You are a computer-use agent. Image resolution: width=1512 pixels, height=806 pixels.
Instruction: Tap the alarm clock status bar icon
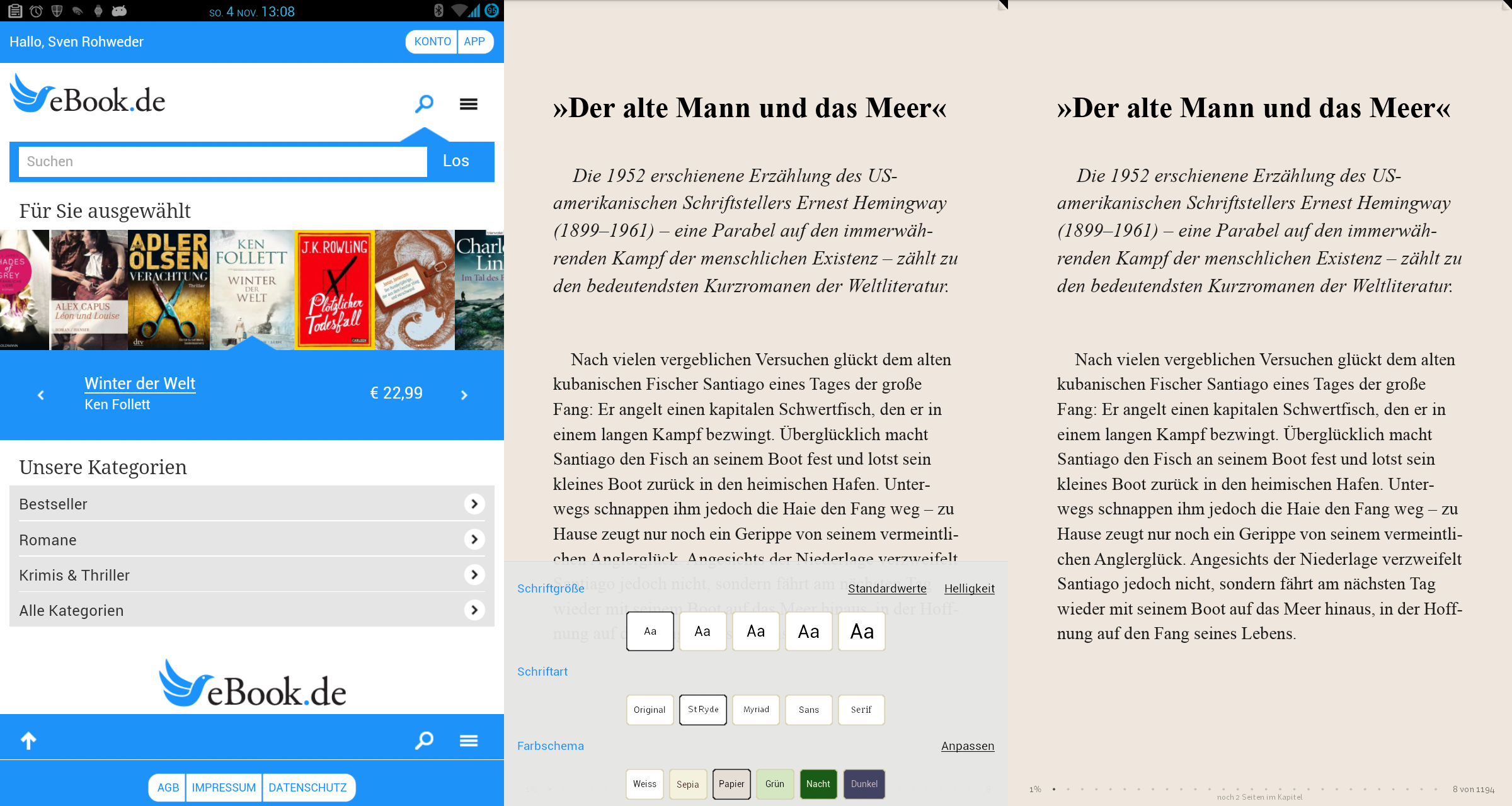36,11
